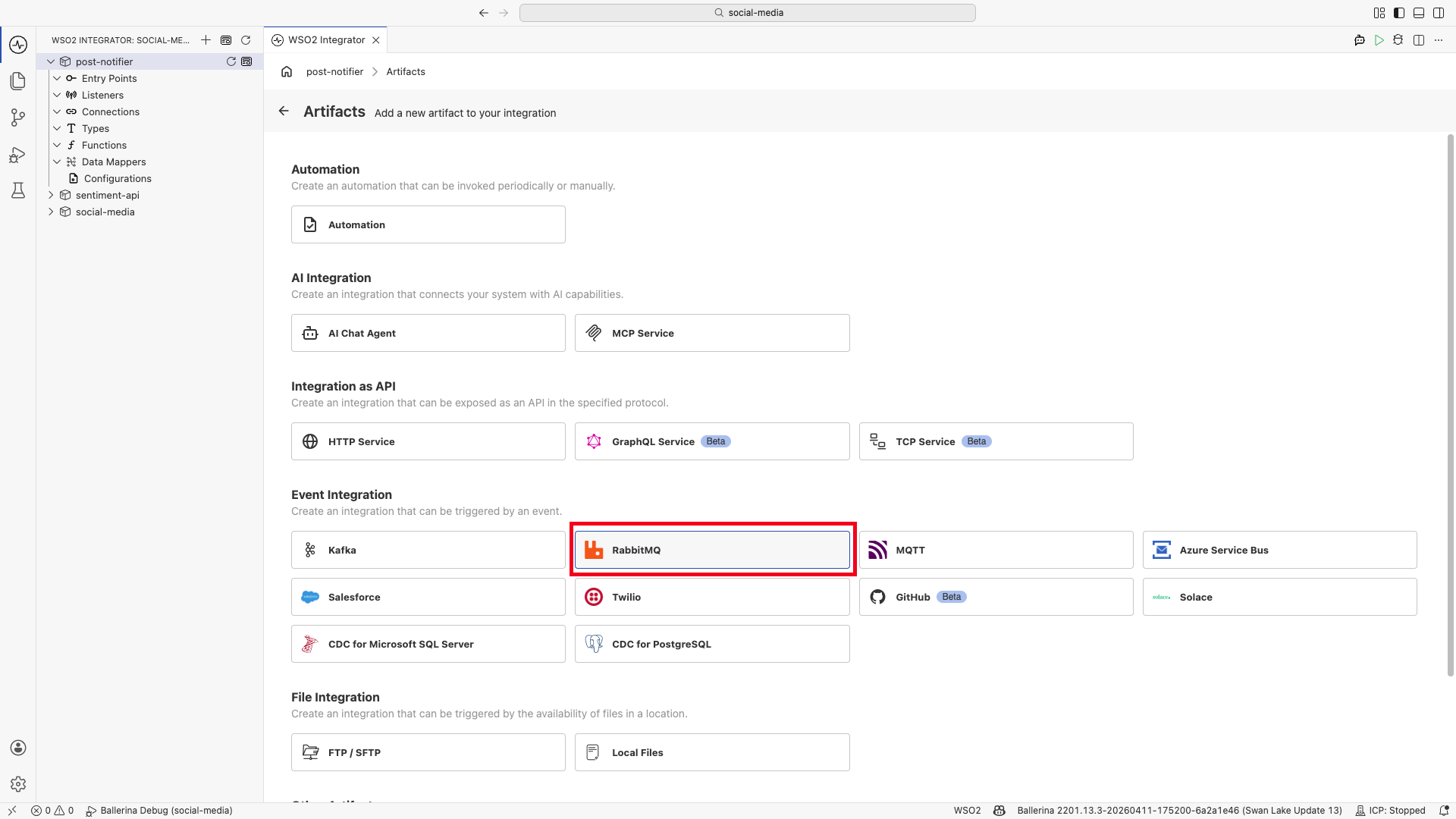
Task: Open the Accounts icon in activity bar
Action: click(18, 748)
